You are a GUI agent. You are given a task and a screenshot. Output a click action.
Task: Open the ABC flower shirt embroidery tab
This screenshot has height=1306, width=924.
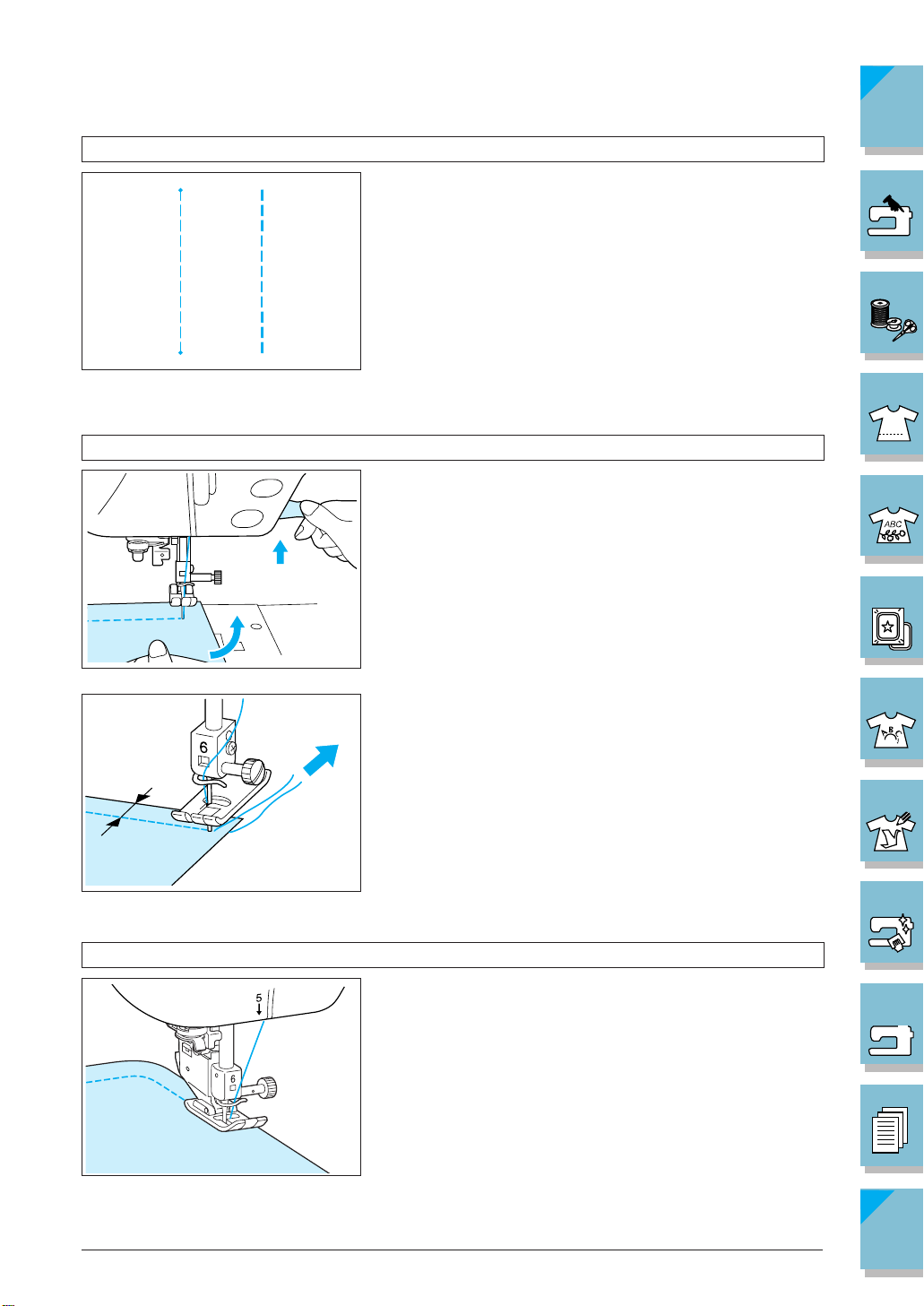892,515
